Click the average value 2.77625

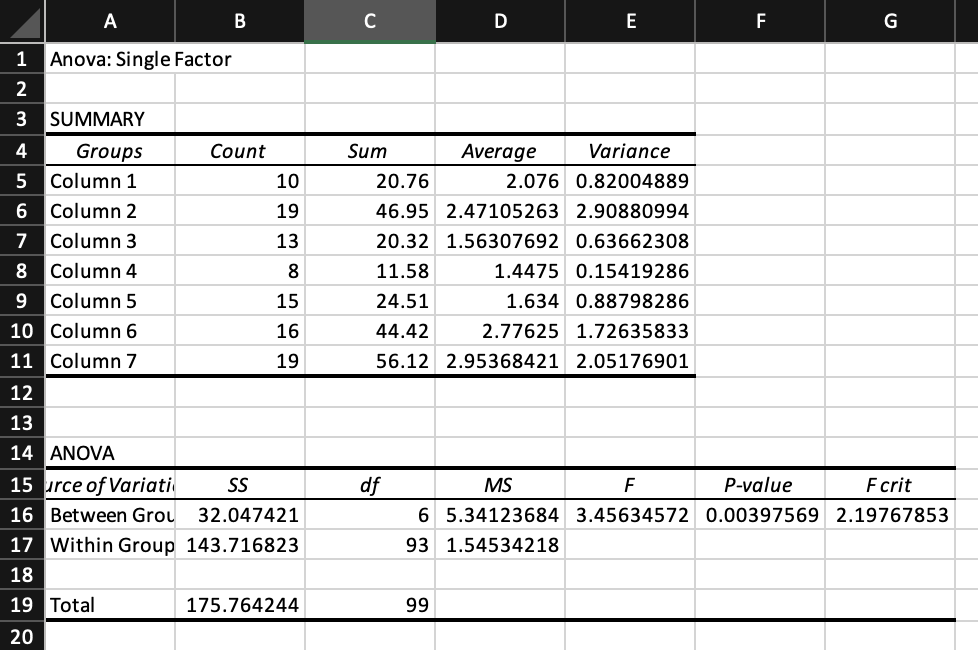coord(500,331)
